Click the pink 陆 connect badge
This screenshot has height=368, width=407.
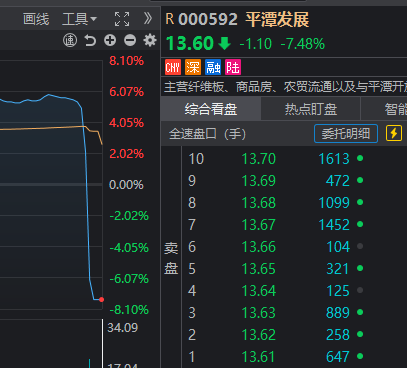click(x=233, y=67)
